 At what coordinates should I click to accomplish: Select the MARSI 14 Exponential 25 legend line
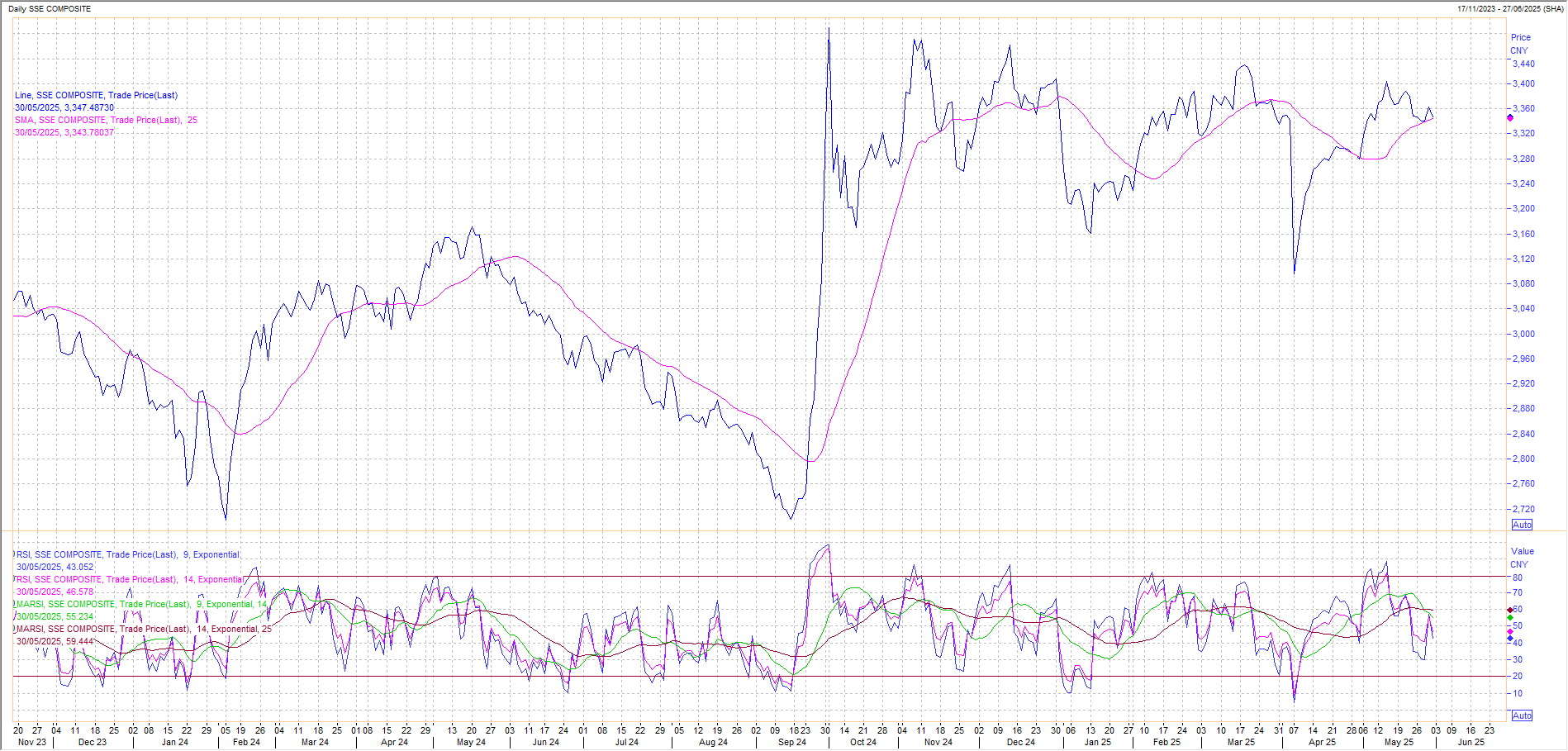pos(144,630)
